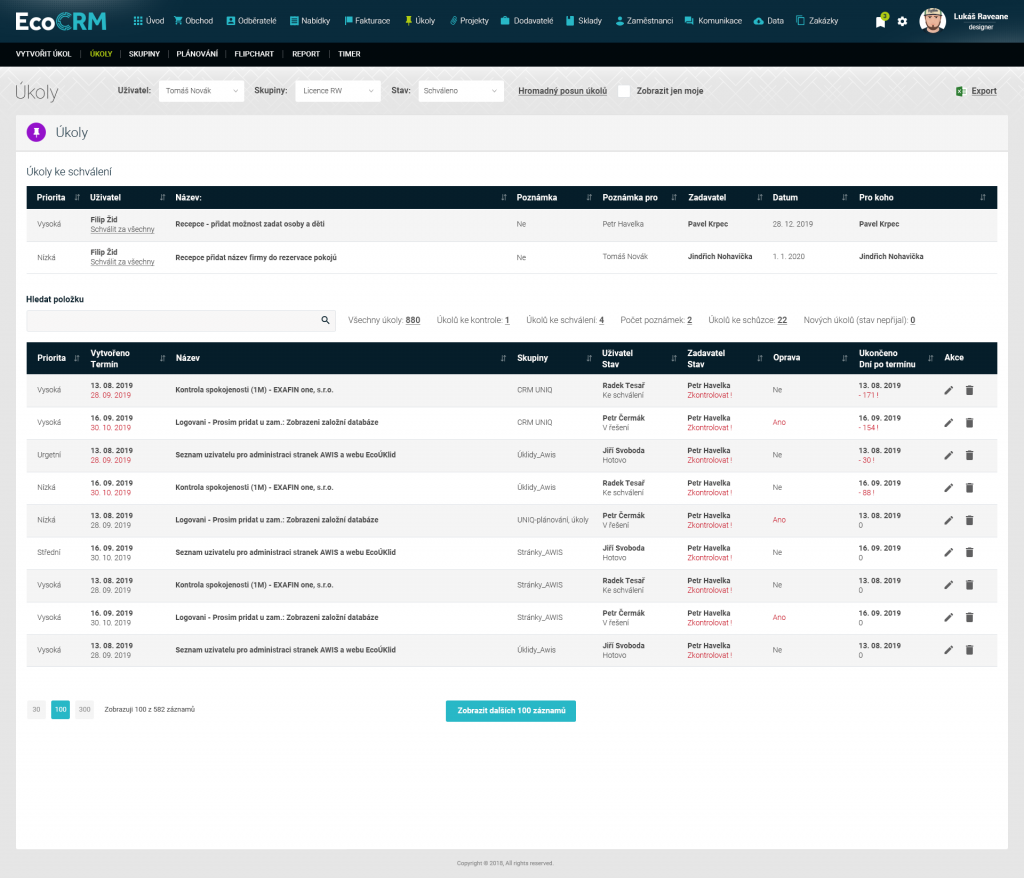This screenshot has width=1024, height=878.
Task: Select 30 records per page
Action: (x=37, y=709)
